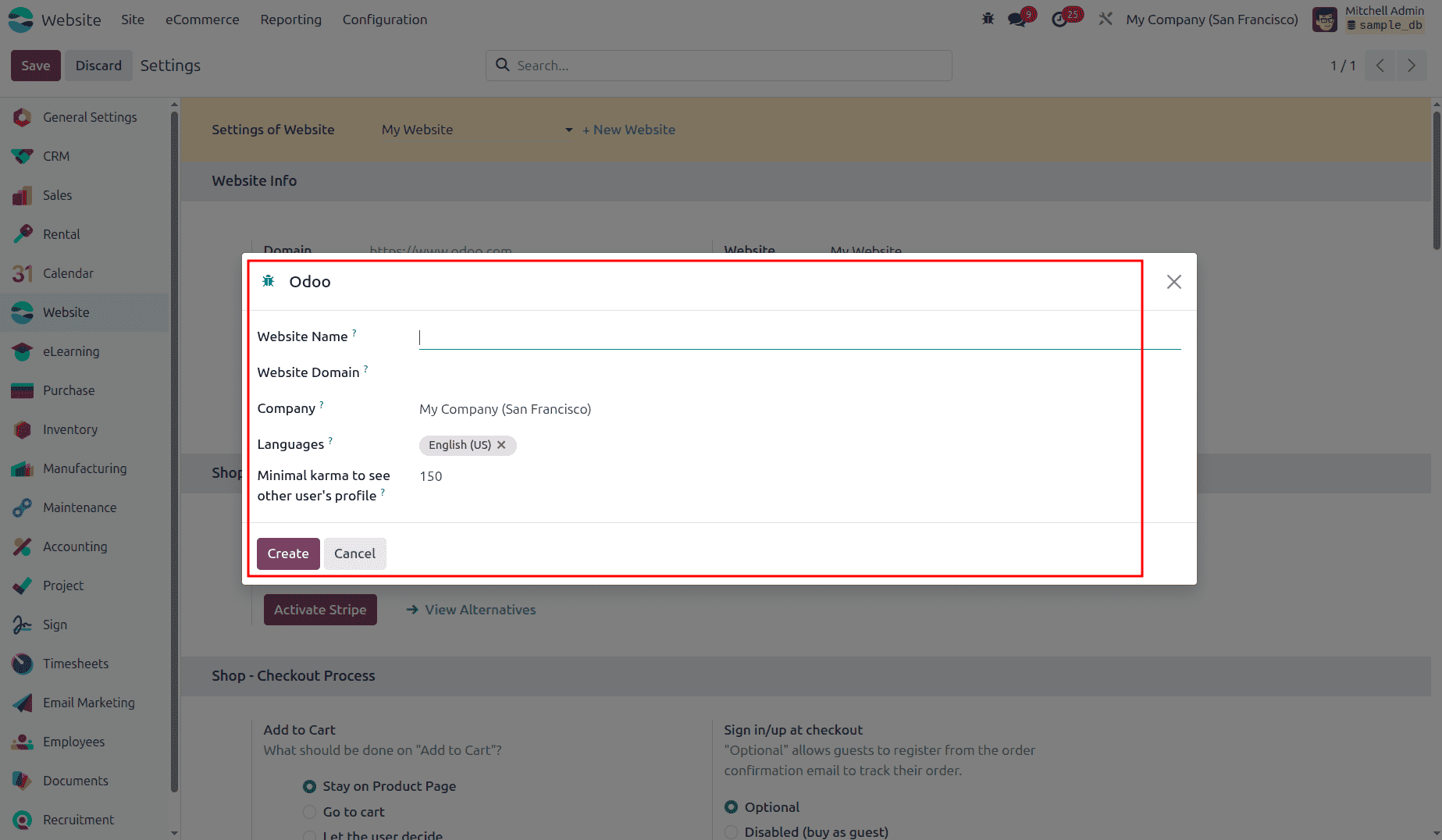Open the Timesheets clock icon
1442x840 pixels.
click(22, 664)
